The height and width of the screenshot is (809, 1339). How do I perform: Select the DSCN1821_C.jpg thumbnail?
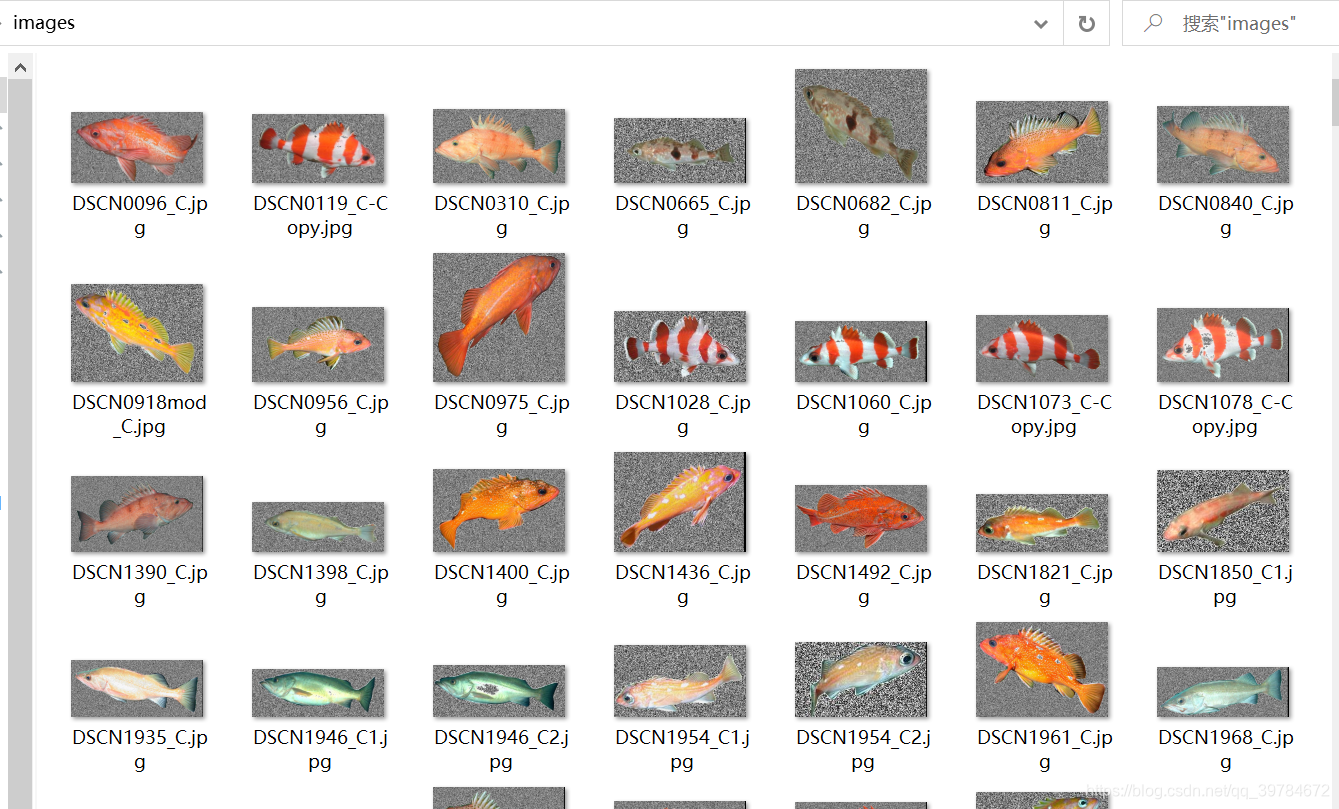1042,523
